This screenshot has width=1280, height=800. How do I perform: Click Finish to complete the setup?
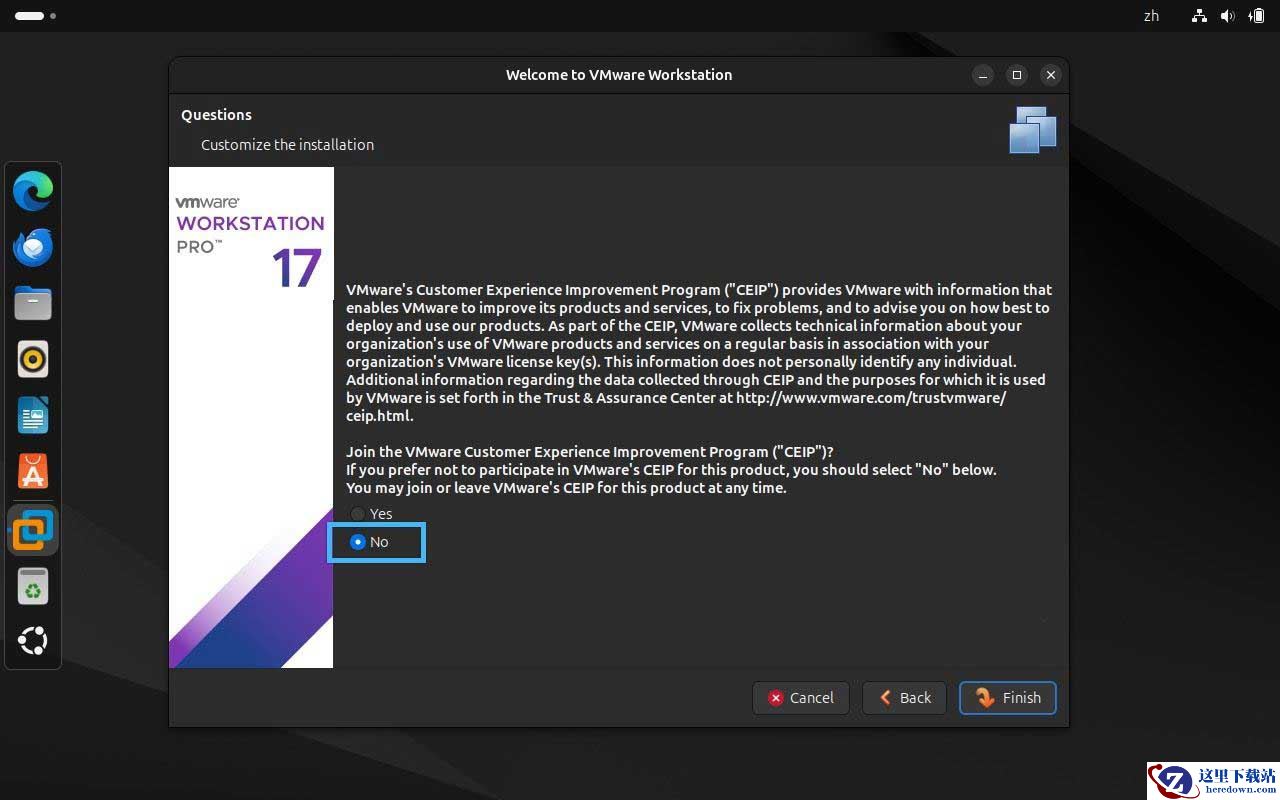1008,698
